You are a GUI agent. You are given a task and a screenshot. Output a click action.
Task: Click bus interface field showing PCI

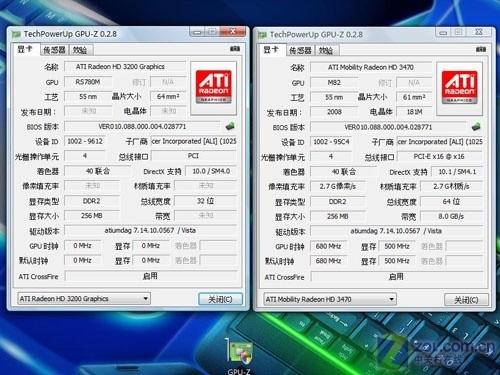[194, 156]
